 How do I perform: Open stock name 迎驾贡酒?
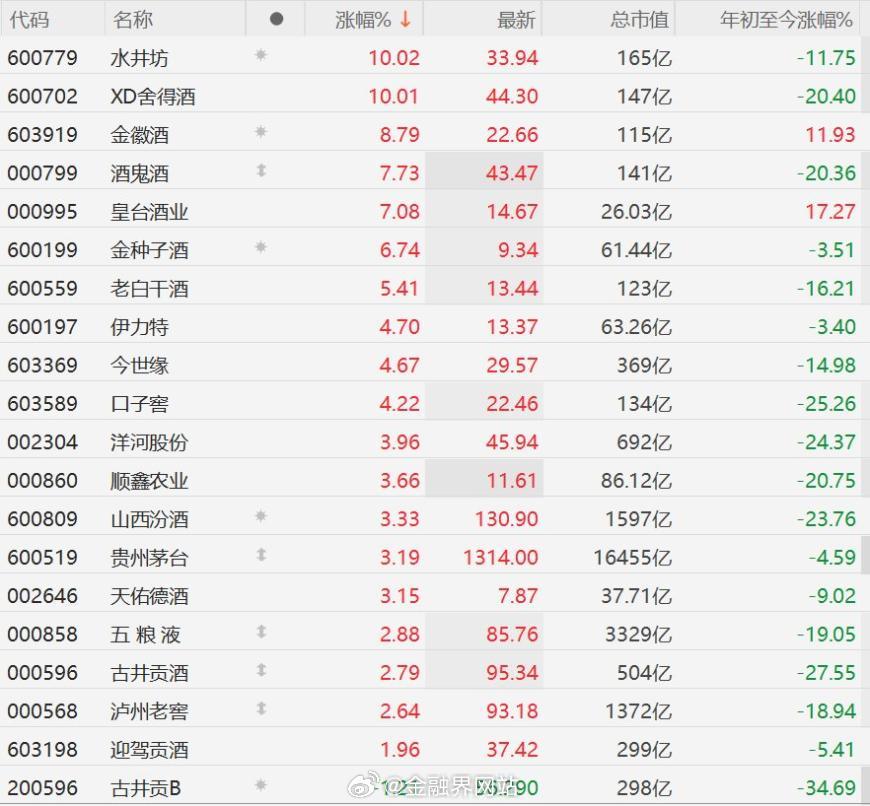(149, 750)
